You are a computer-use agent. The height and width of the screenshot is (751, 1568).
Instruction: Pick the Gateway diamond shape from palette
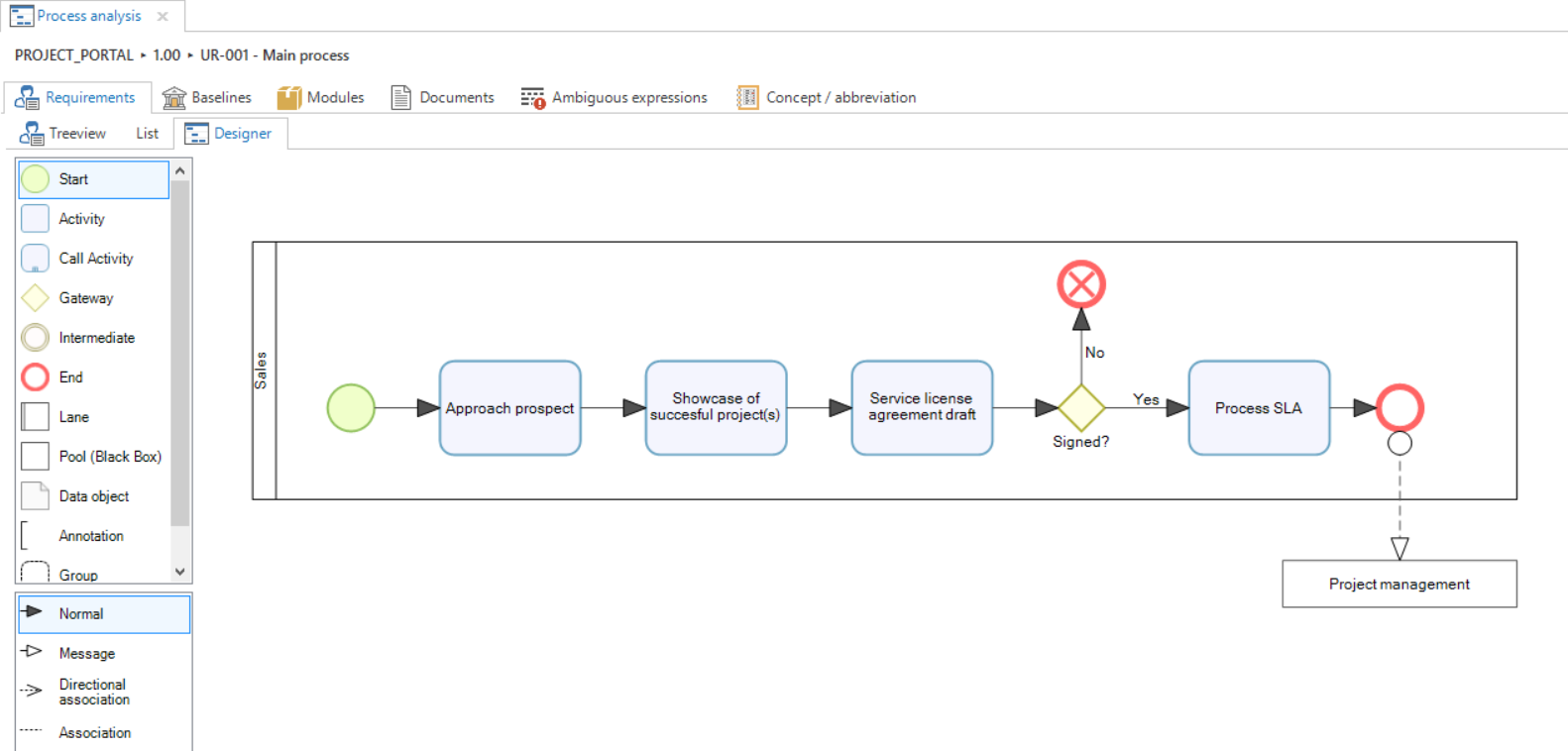pyautogui.click(x=85, y=298)
